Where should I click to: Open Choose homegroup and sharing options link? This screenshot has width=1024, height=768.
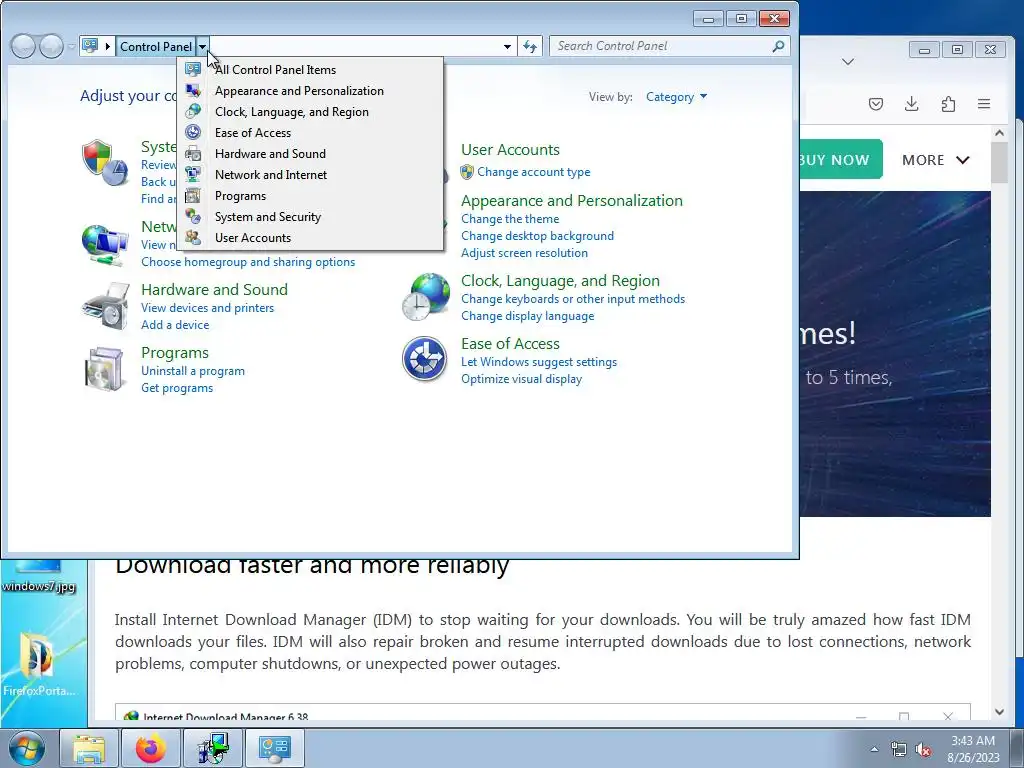pos(248,262)
